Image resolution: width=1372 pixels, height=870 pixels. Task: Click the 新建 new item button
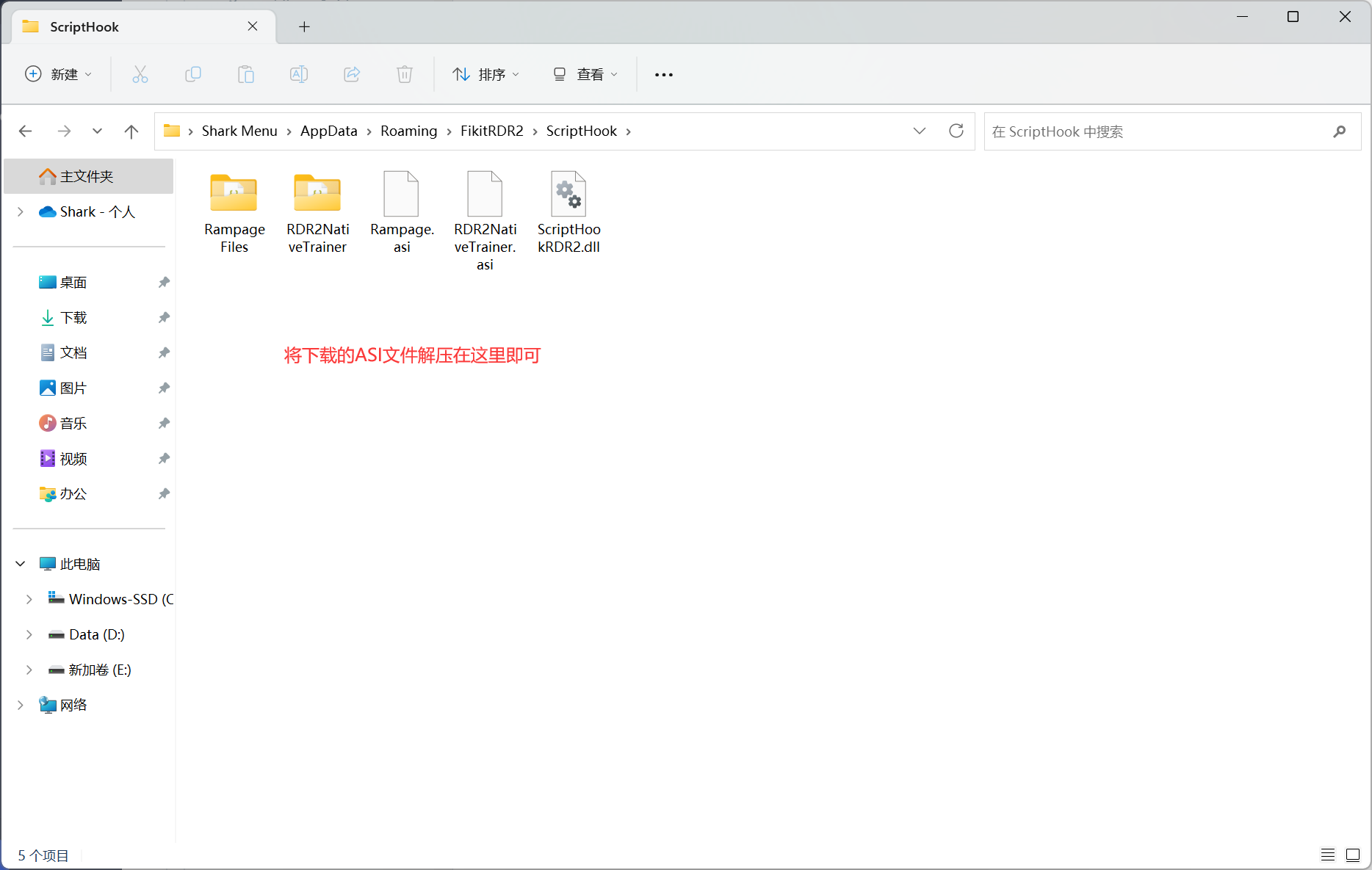tap(59, 74)
